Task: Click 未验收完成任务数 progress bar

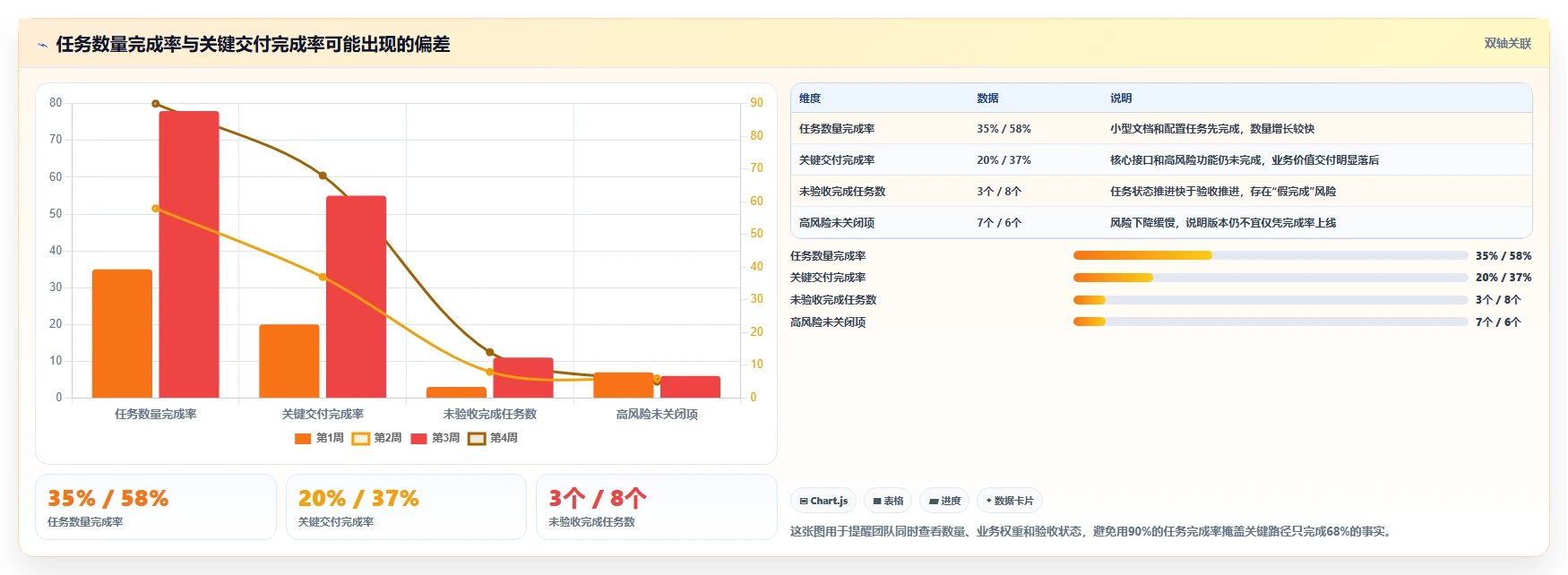Action: [1271, 300]
